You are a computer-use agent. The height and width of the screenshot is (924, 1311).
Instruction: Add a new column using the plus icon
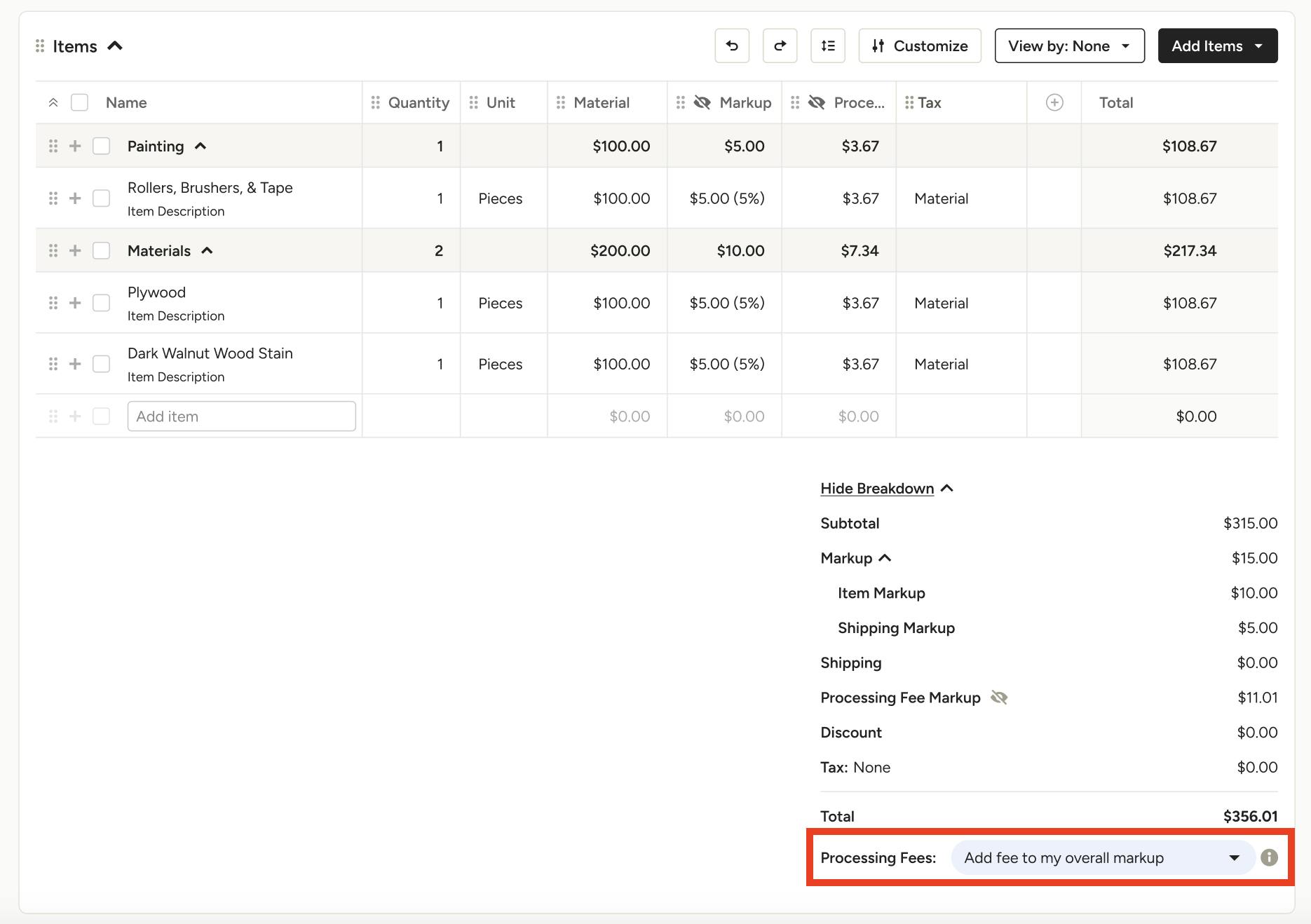(1054, 102)
